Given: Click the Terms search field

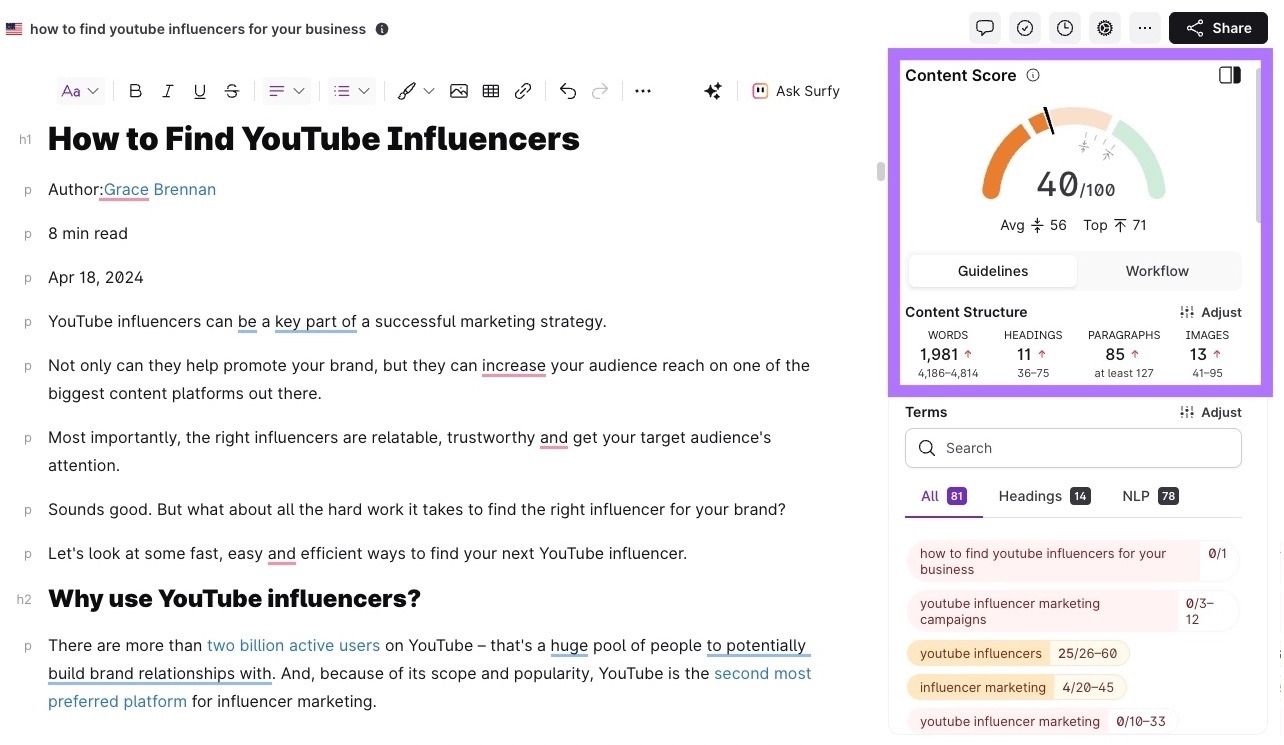Looking at the screenshot, I should click(x=1073, y=448).
